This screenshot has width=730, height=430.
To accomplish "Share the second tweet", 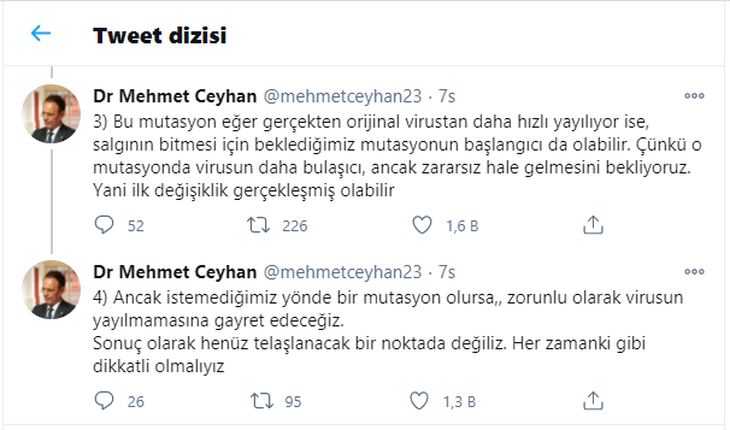I will pos(592,401).
